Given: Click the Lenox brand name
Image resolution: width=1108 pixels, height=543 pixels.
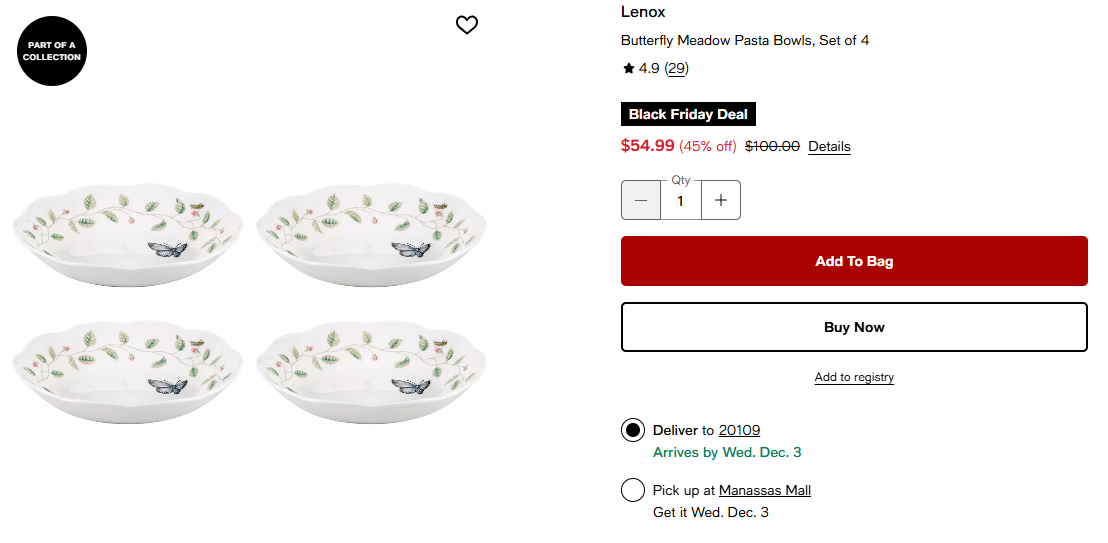Looking at the screenshot, I should click(x=643, y=12).
